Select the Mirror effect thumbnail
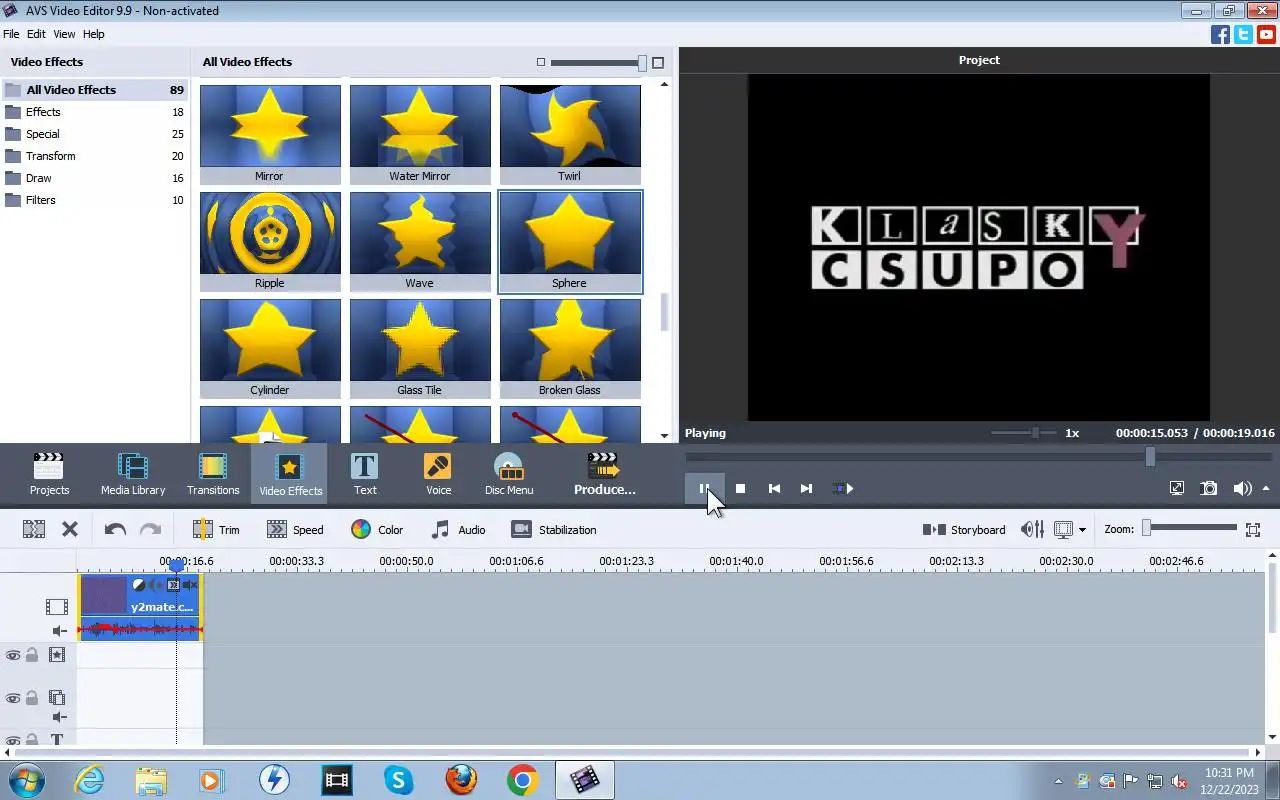The image size is (1280, 800). [270, 133]
